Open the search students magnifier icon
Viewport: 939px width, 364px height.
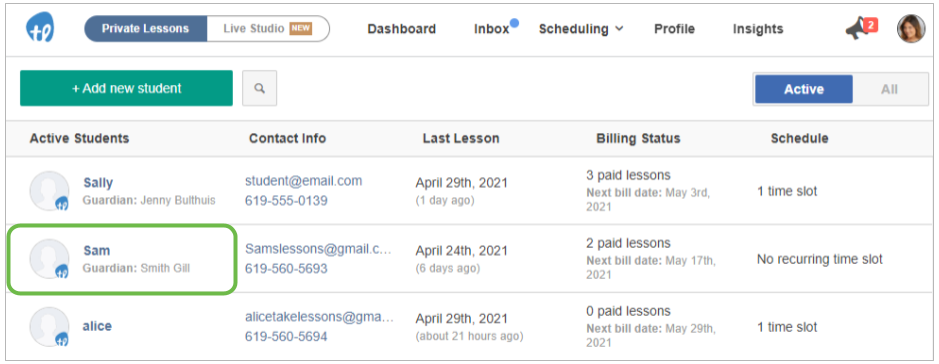259,88
